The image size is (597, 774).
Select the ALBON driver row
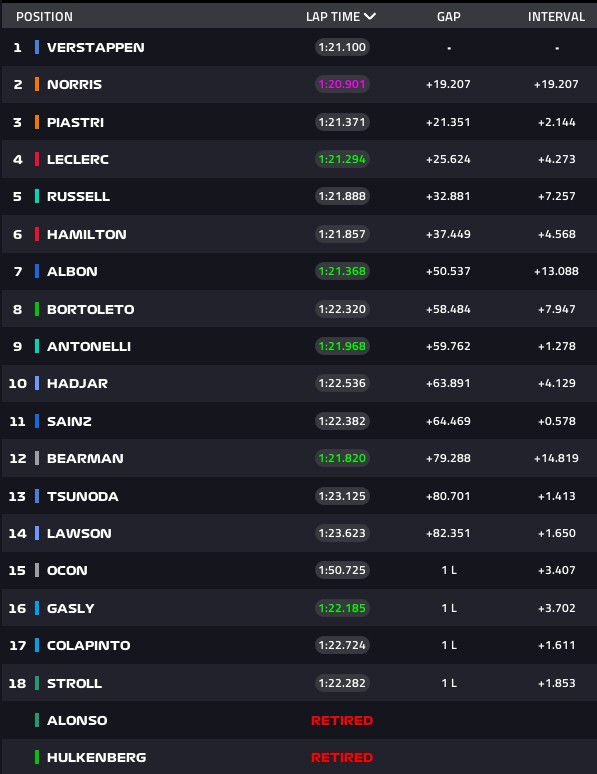[x=299, y=271]
